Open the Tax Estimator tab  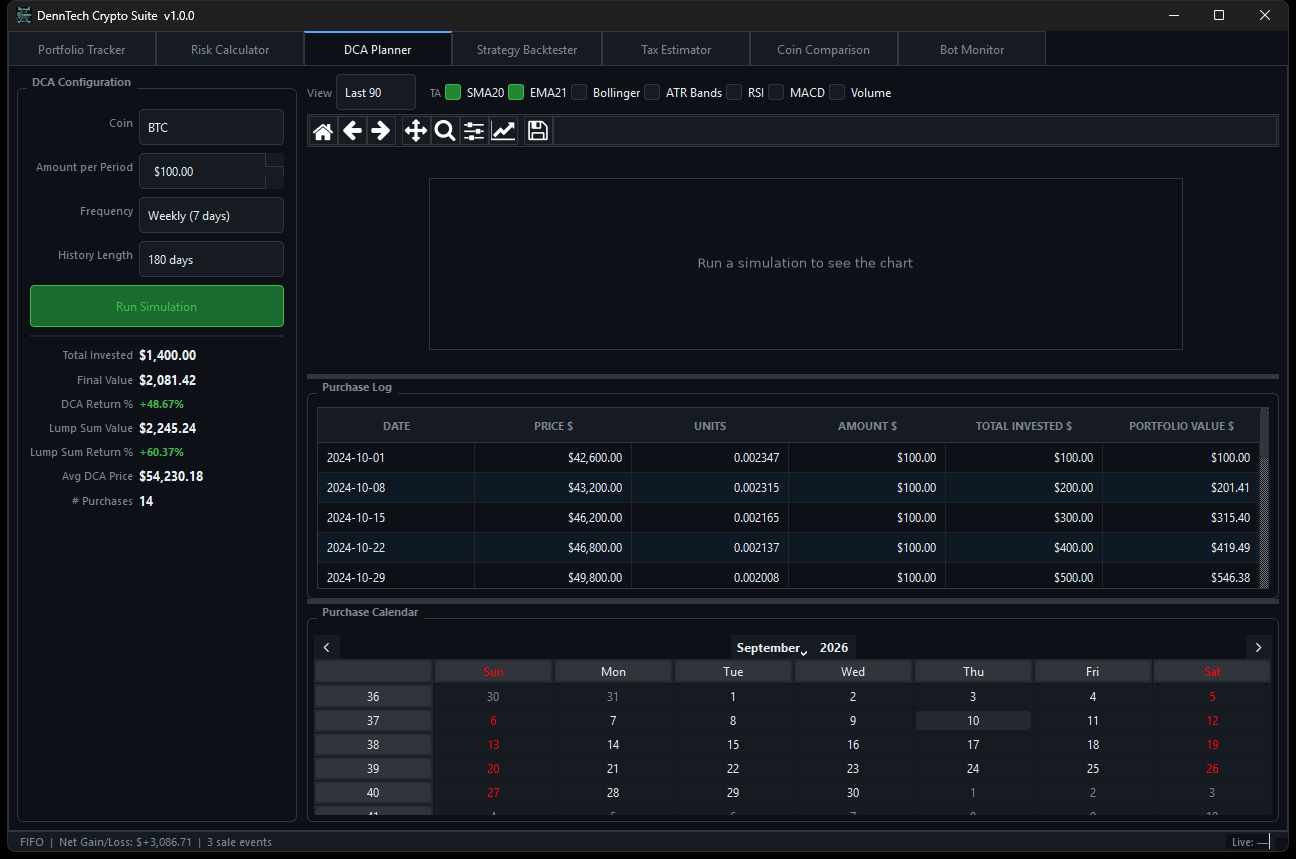(676, 49)
